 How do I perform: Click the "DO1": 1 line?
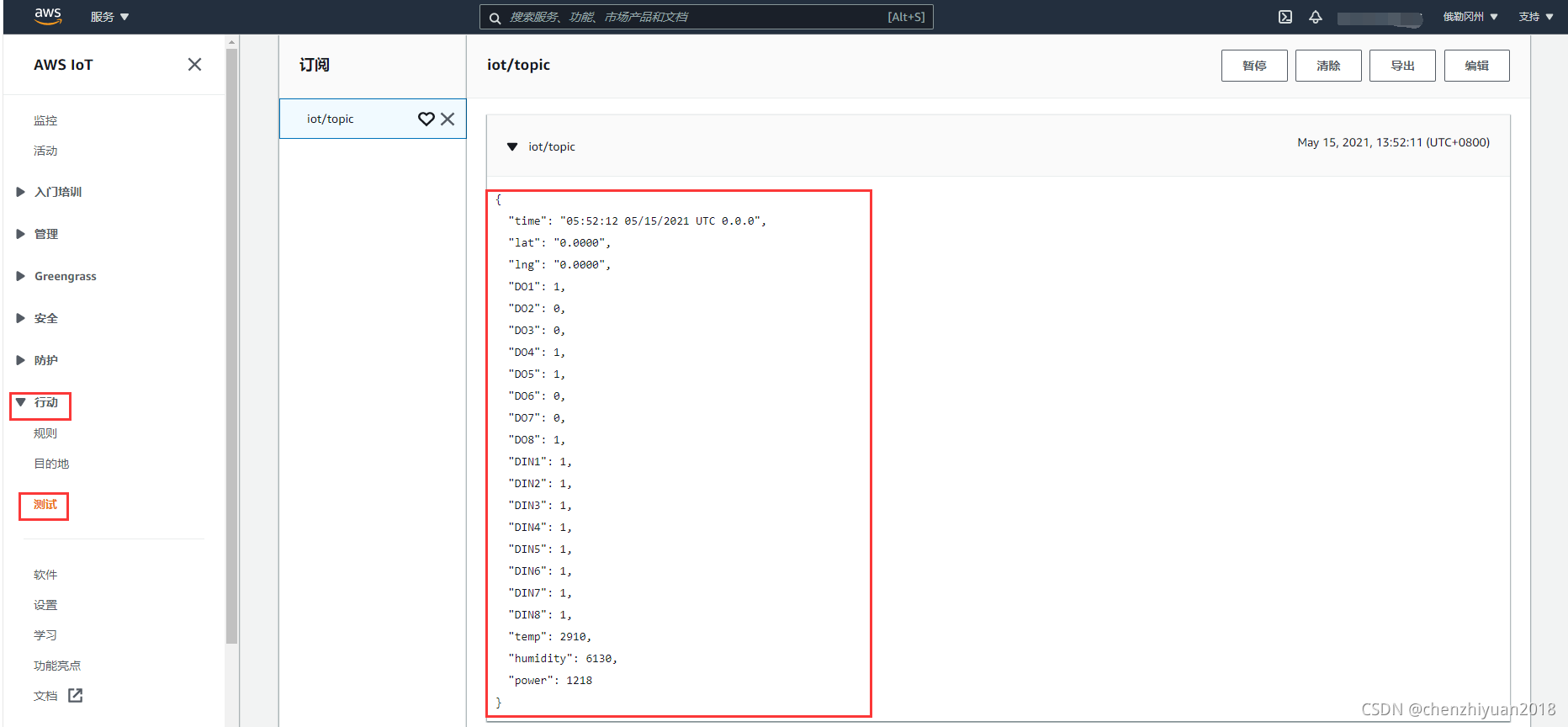pos(537,286)
